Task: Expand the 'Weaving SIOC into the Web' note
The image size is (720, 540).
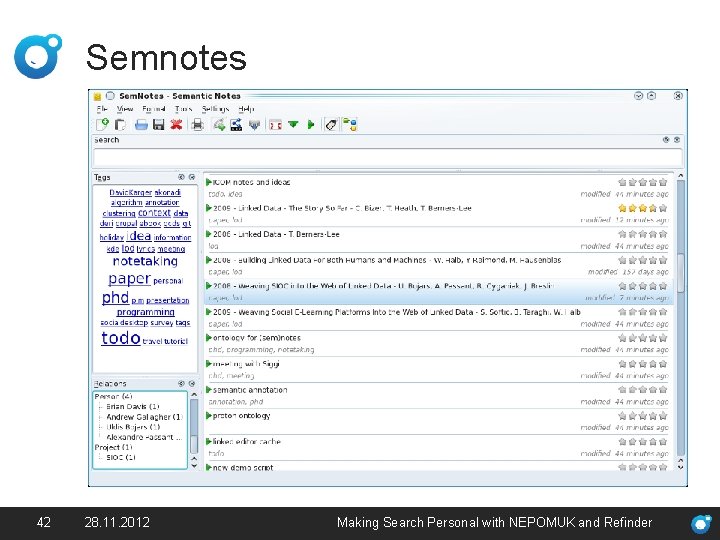Action: point(209,286)
